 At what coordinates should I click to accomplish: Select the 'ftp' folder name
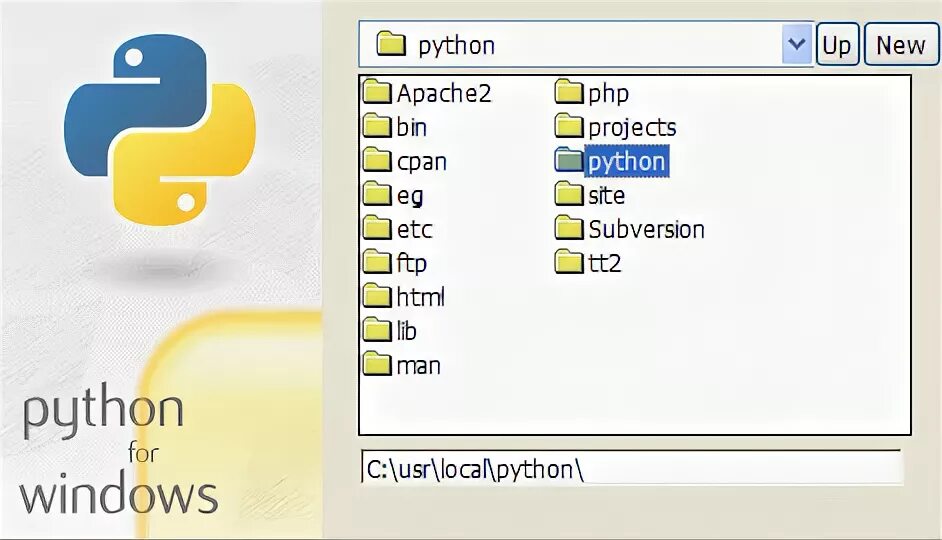click(x=412, y=264)
